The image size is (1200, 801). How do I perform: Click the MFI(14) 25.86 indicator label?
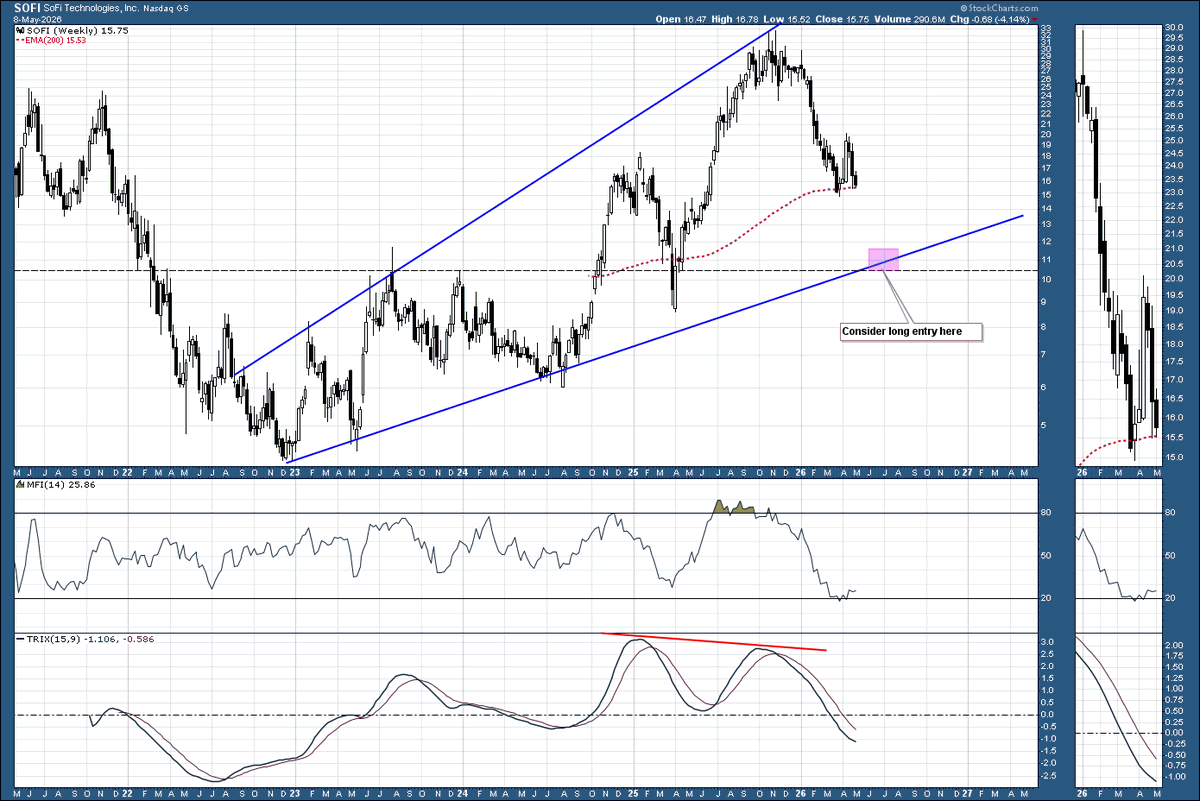(54, 485)
